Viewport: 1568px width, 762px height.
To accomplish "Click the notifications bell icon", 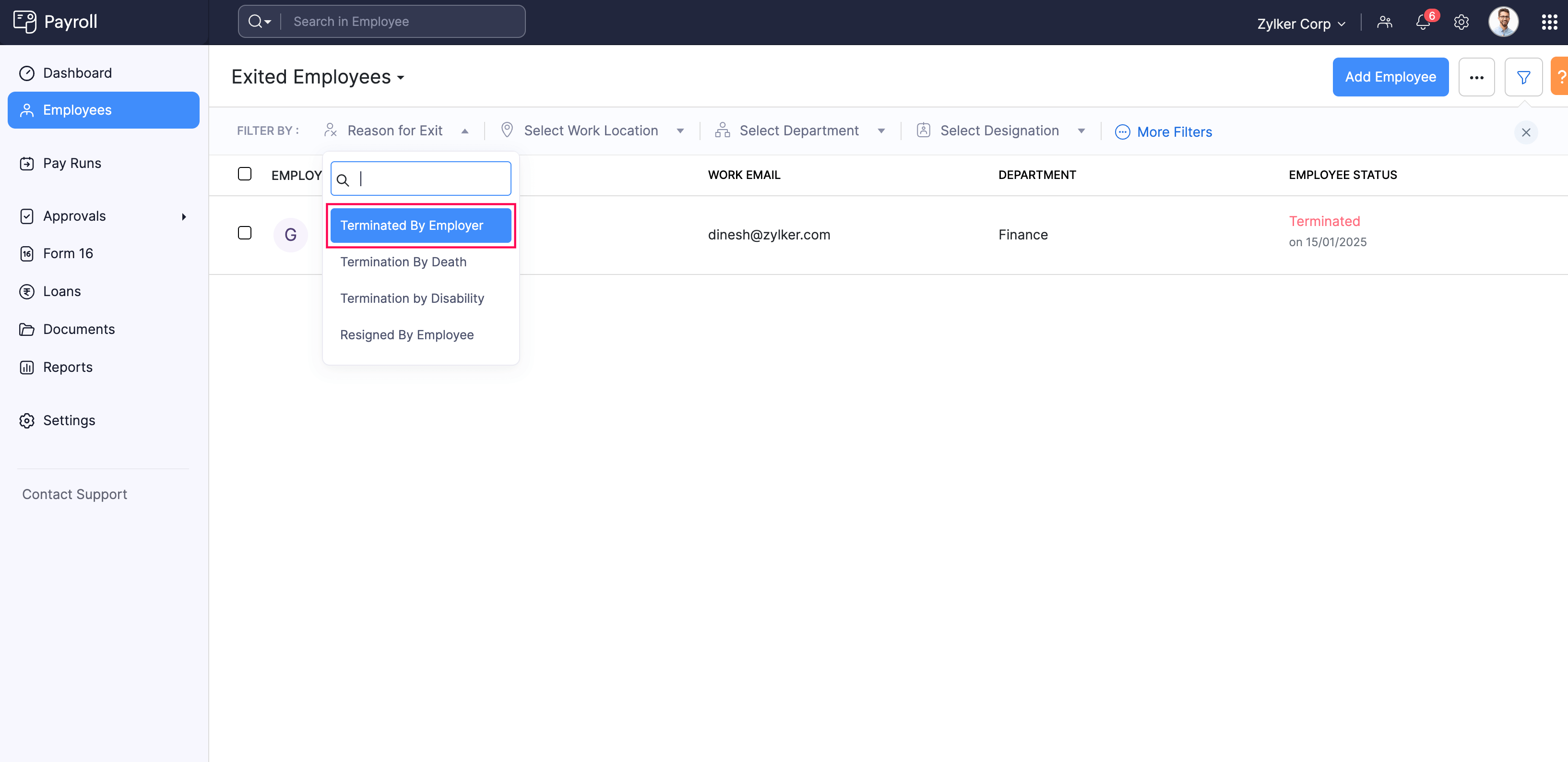I will coord(1423,23).
